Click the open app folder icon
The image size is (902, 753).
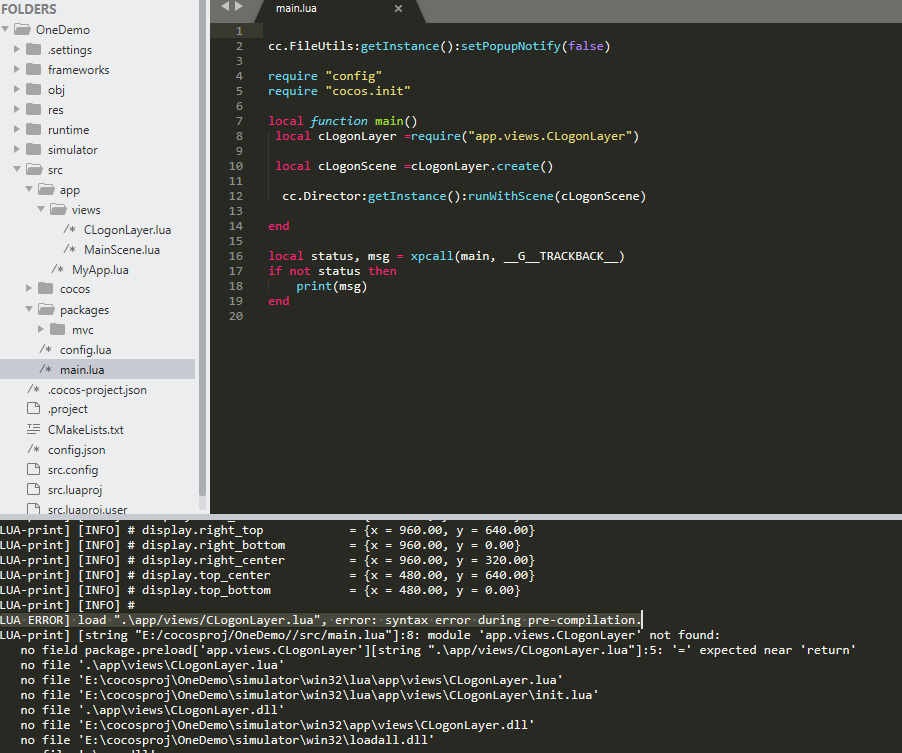[47, 189]
